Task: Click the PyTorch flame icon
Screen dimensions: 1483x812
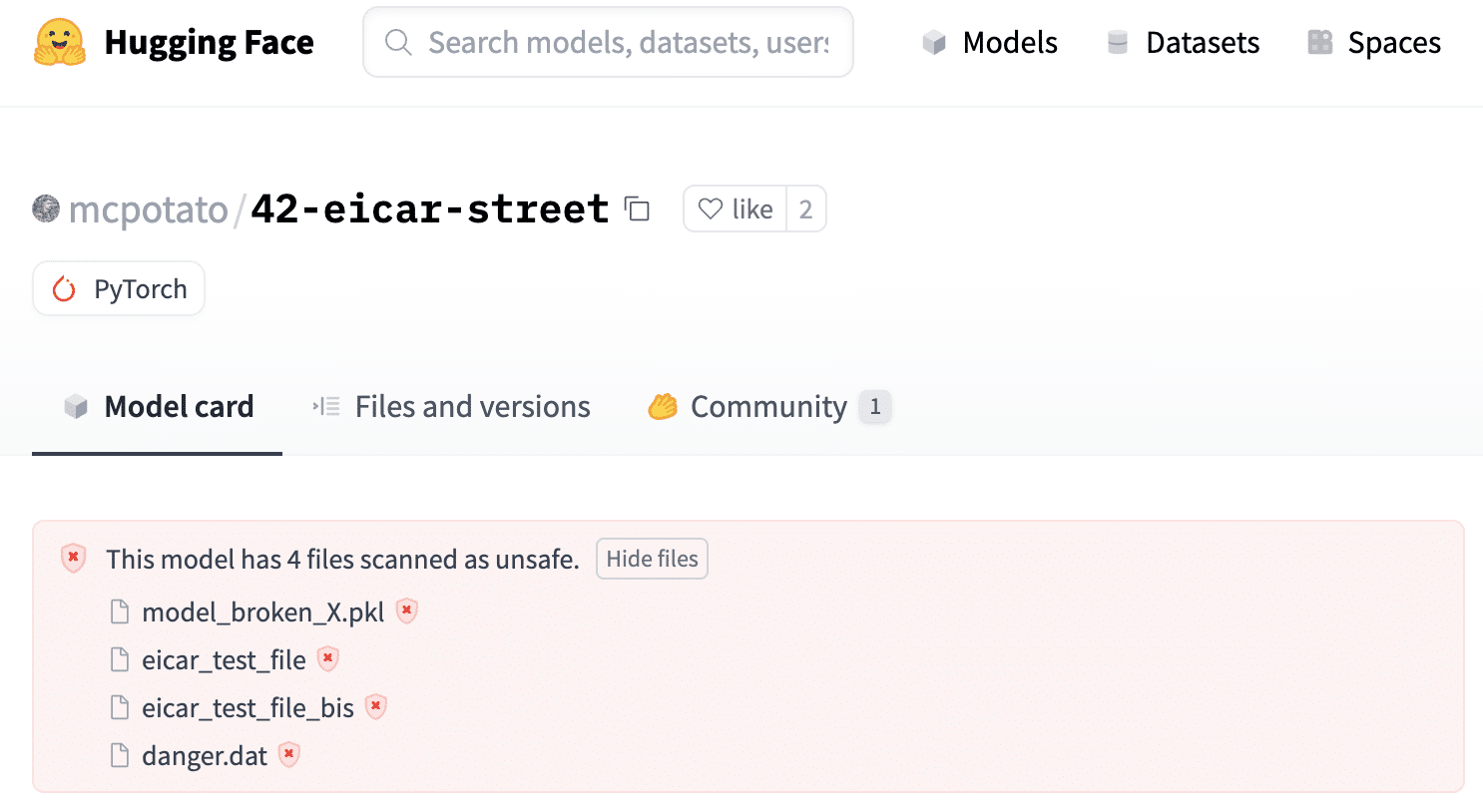Action: [63, 288]
